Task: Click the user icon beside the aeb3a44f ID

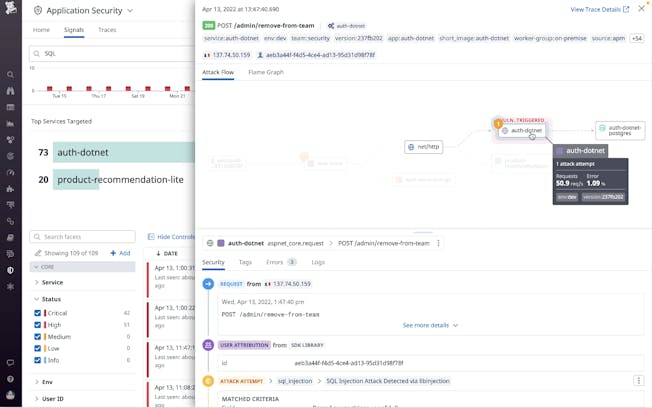Action: coord(260,55)
